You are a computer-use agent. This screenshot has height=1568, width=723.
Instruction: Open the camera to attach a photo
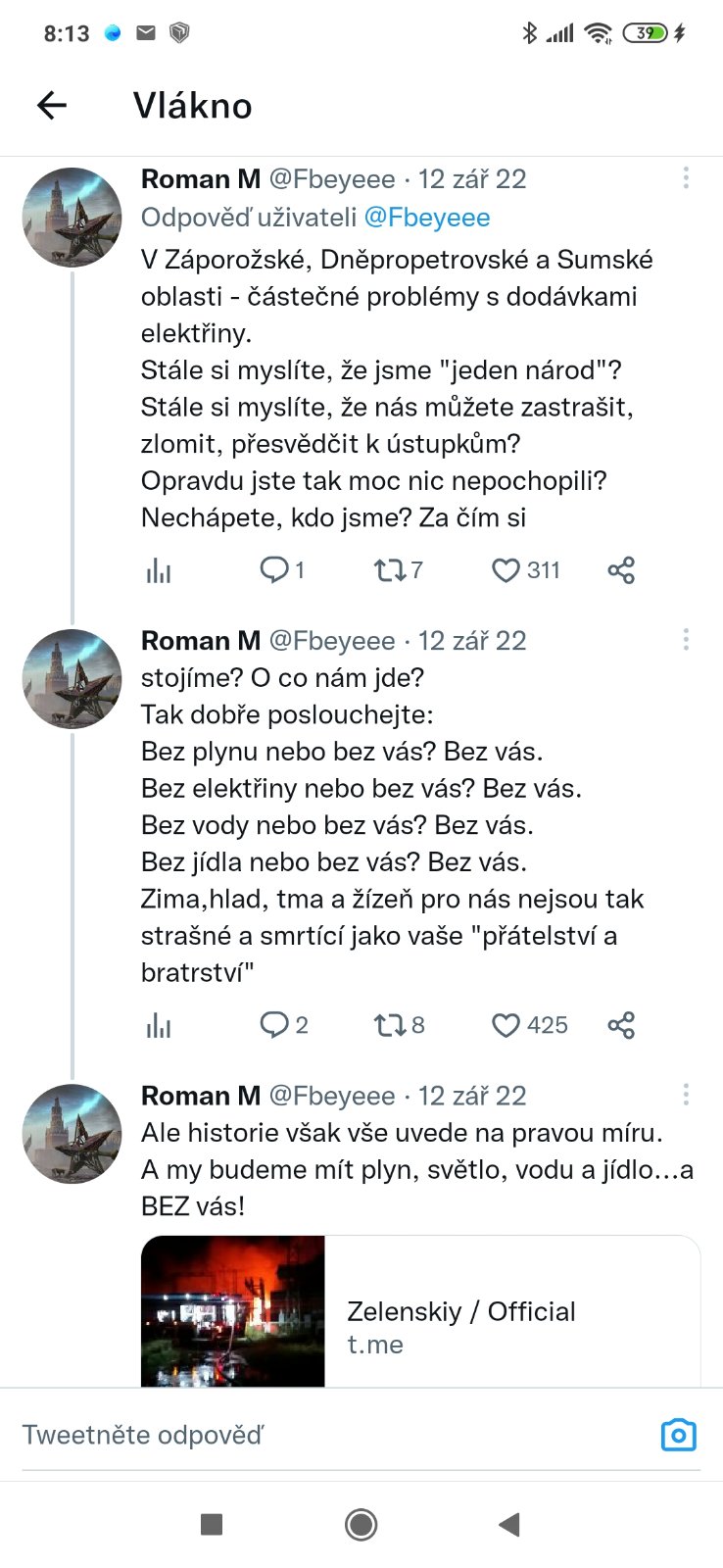[x=678, y=1435]
